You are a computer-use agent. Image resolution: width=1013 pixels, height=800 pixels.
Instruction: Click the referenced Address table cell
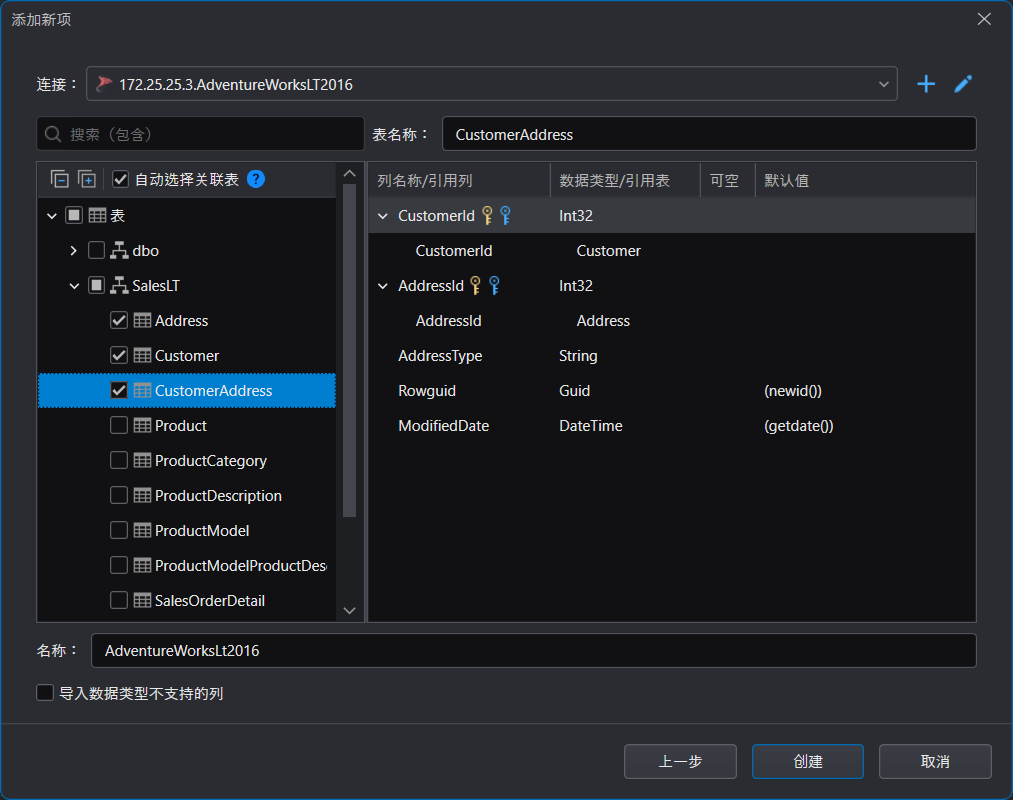point(603,321)
